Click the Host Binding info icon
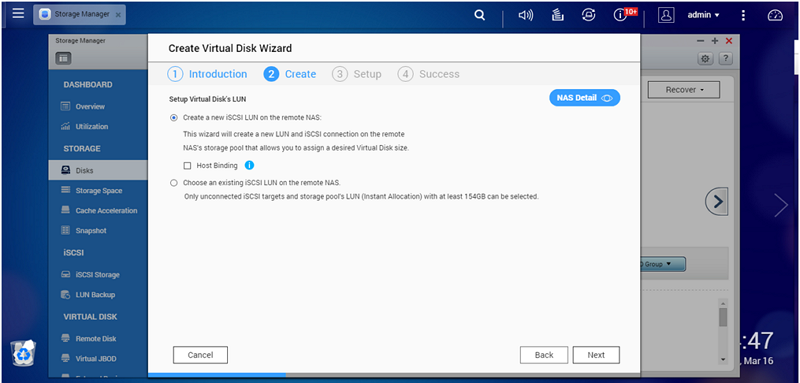This screenshot has height=383, width=800. click(249, 165)
